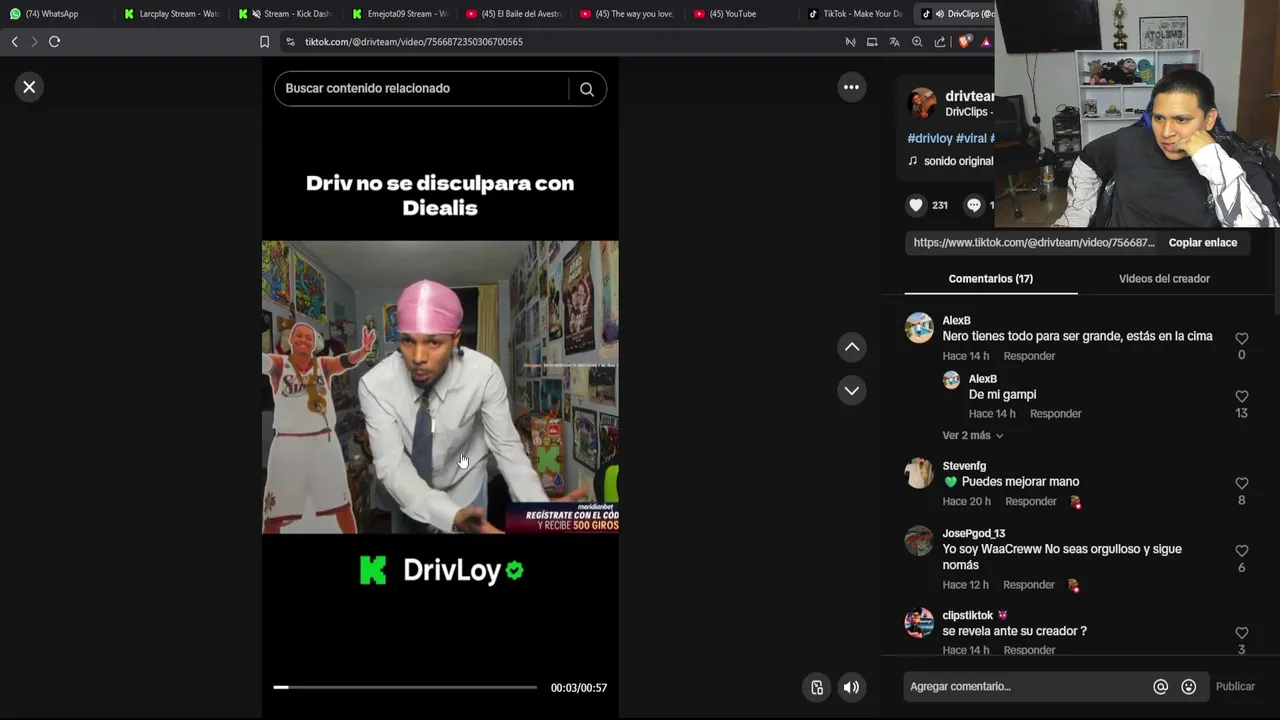Viewport: 1280px width, 720px height.
Task: Open clipstiktok's profile avatar
Action: [x=919, y=623]
